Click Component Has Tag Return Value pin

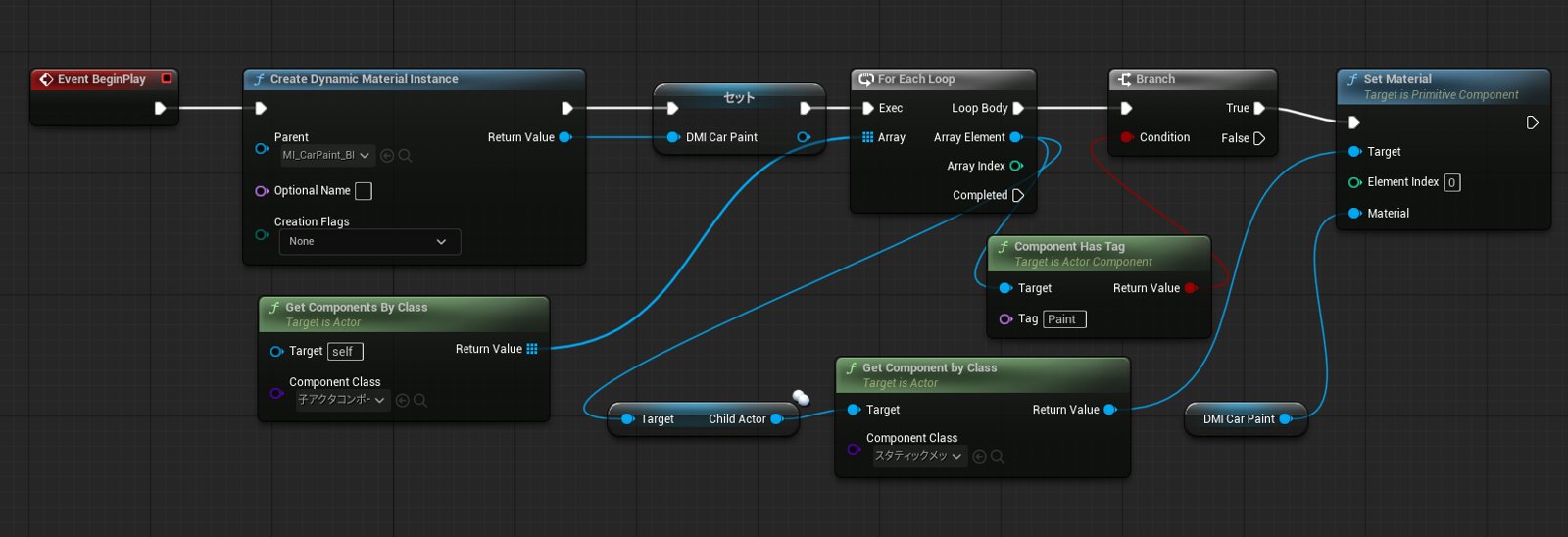pos(1192,288)
